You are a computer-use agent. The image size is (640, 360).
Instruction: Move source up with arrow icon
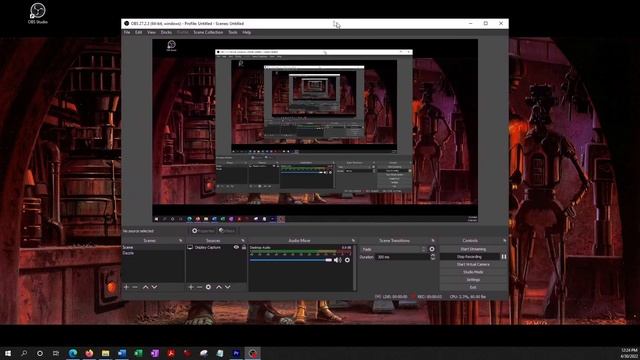pyautogui.click(x=219, y=287)
